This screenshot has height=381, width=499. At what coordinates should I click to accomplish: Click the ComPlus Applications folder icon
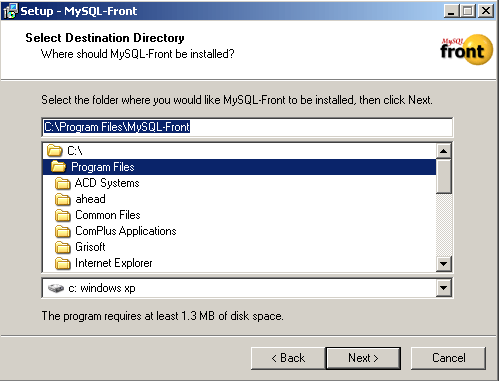(x=63, y=231)
